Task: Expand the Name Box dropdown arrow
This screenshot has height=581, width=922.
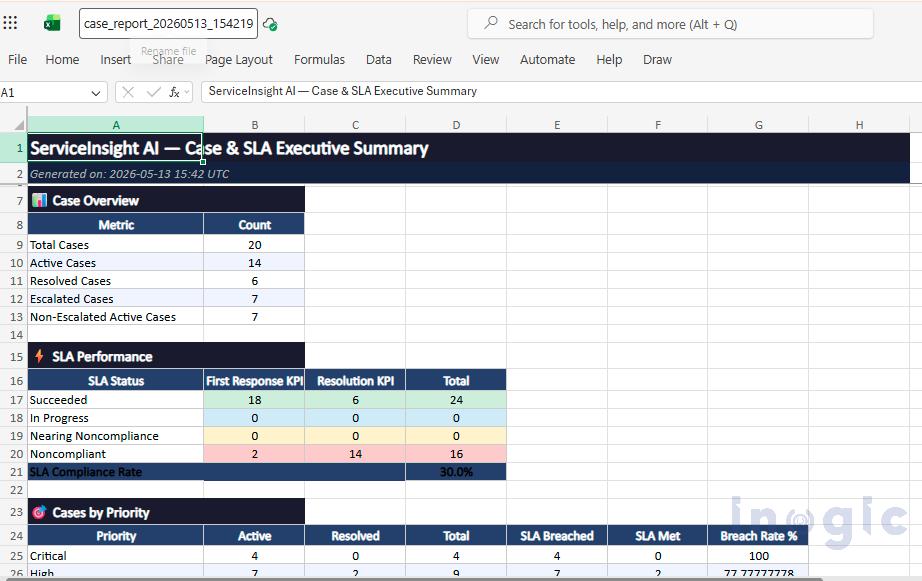Action: (x=95, y=93)
